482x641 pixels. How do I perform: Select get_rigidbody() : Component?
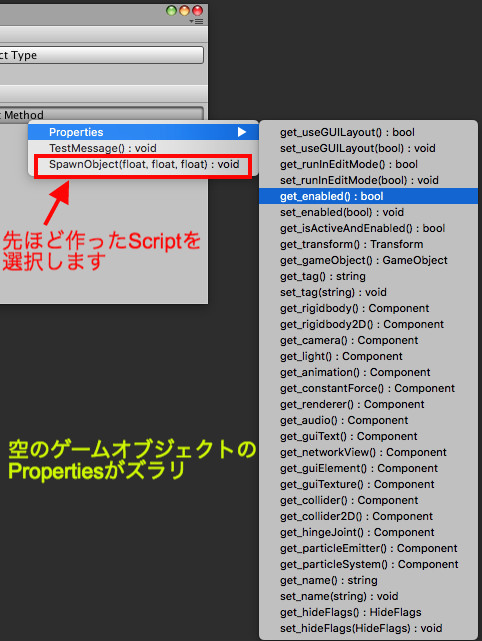click(x=368, y=308)
